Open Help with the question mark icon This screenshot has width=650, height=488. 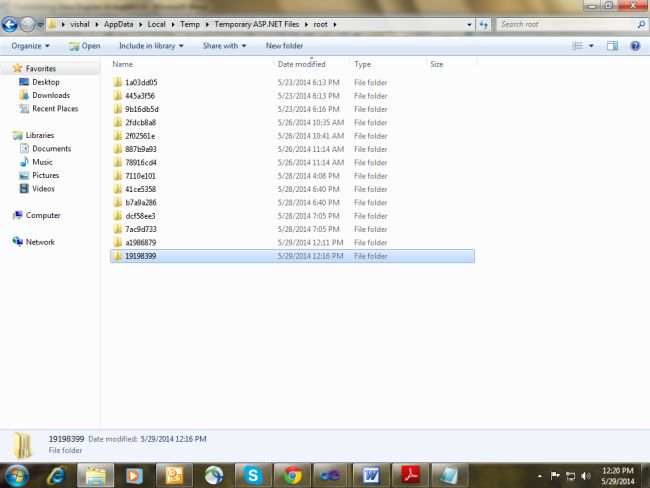[635, 46]
